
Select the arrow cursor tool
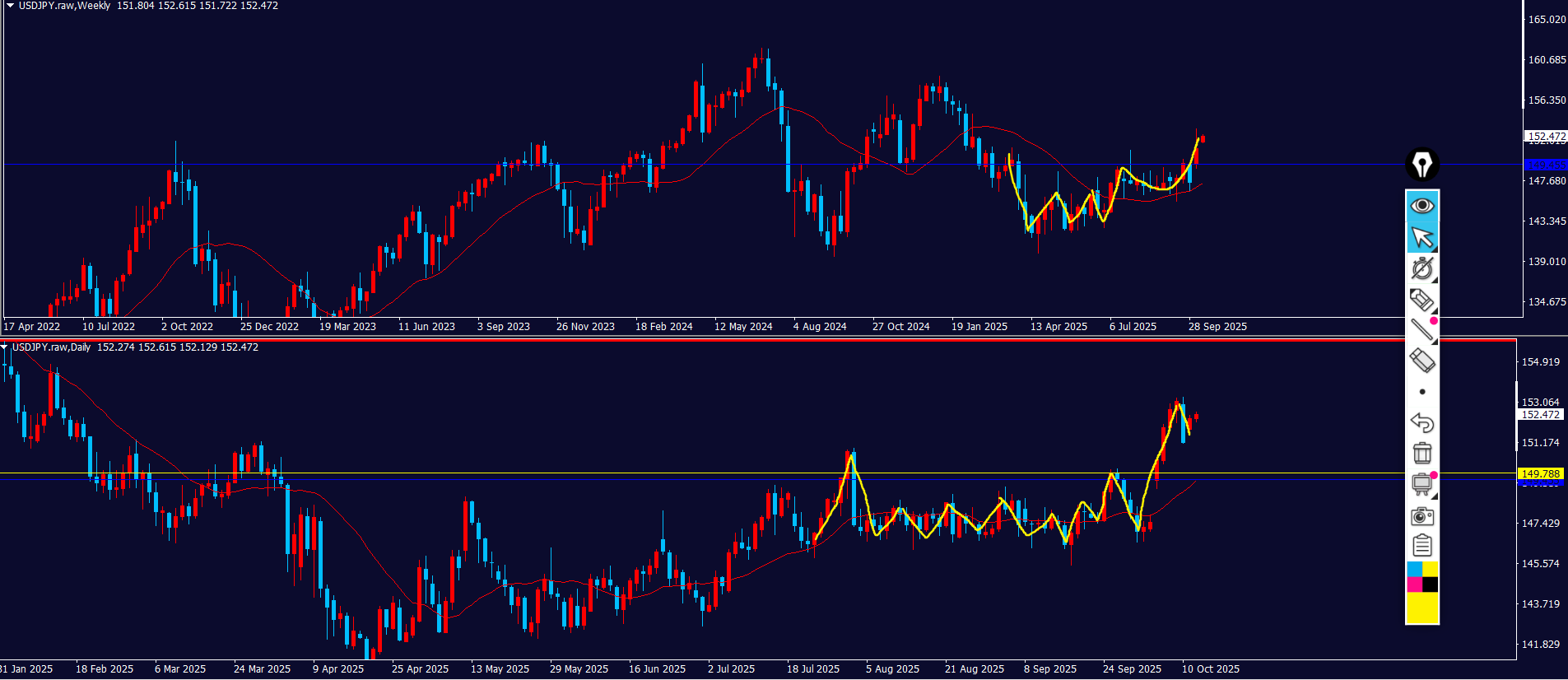click(1421, 237)
